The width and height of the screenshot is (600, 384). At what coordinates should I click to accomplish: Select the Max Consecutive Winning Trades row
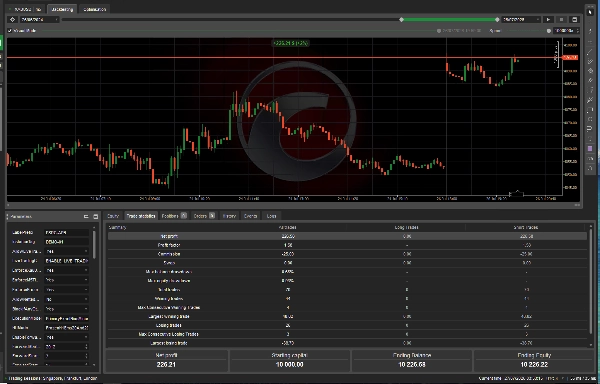[x=347, y=308]
